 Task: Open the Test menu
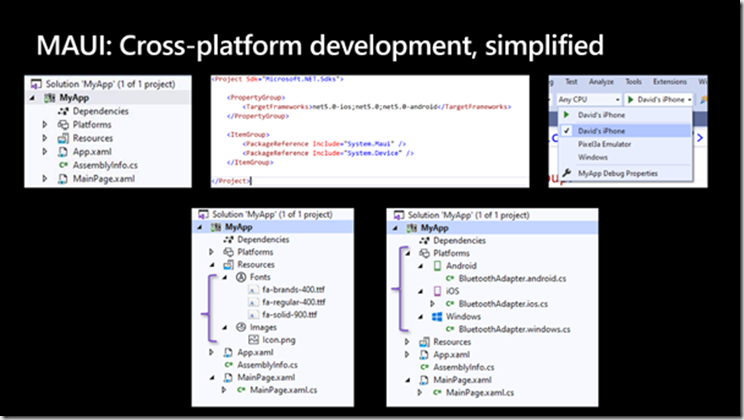[x=571, y=82]
